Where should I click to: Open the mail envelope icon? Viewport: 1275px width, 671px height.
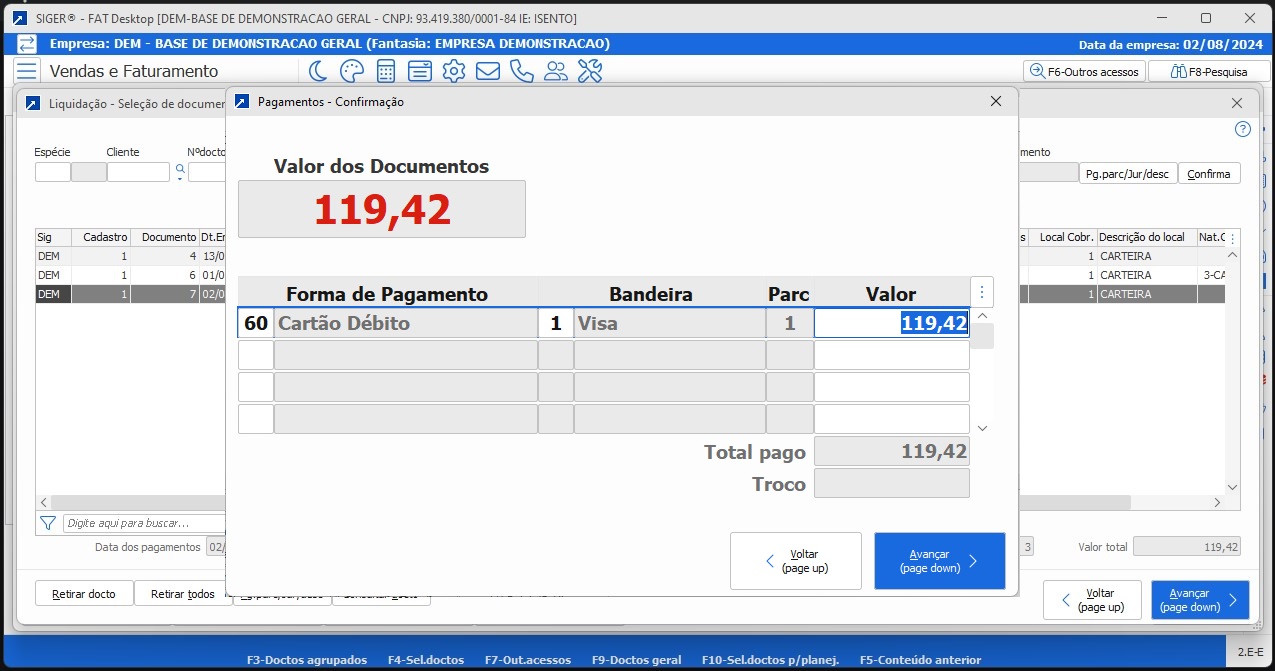[x=488, y=71]
